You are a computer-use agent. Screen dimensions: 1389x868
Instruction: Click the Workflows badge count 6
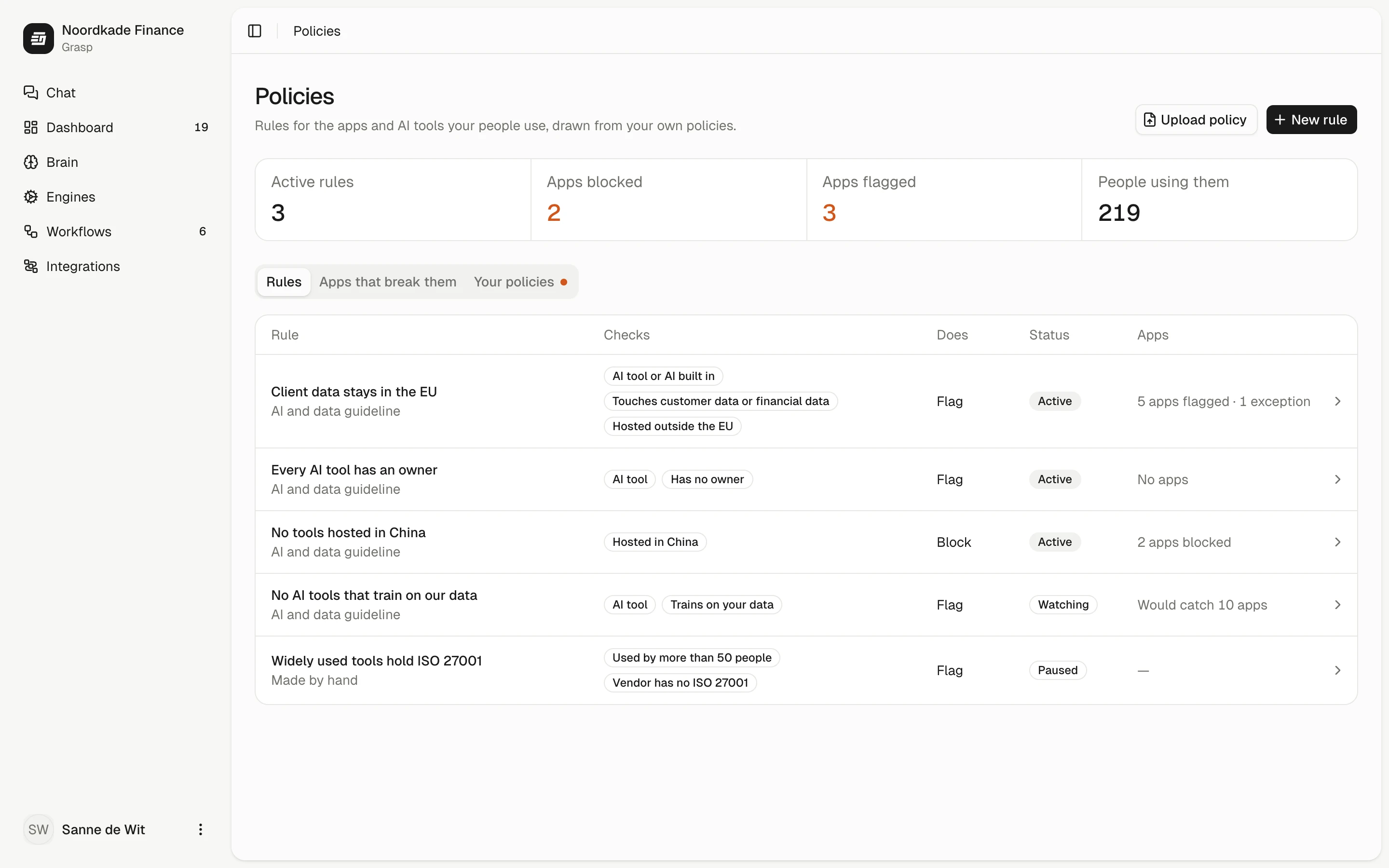pos(202,231)
